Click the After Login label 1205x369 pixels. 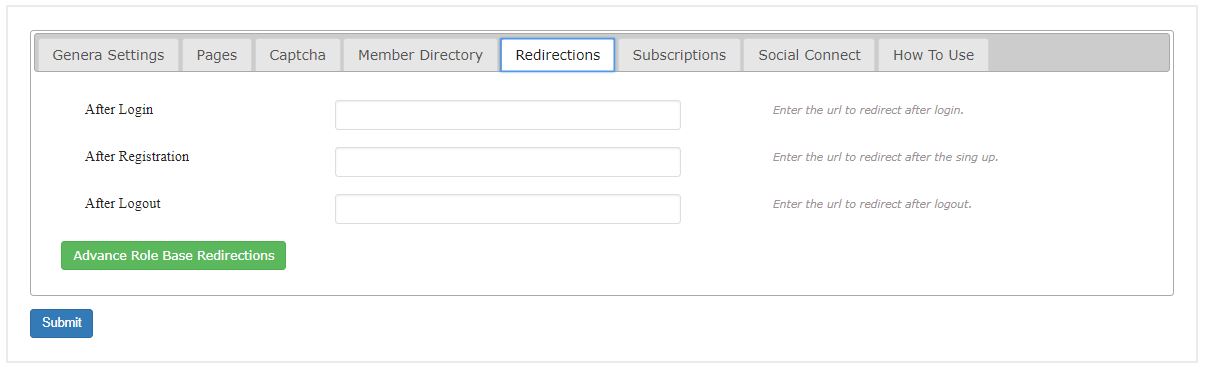119,110
